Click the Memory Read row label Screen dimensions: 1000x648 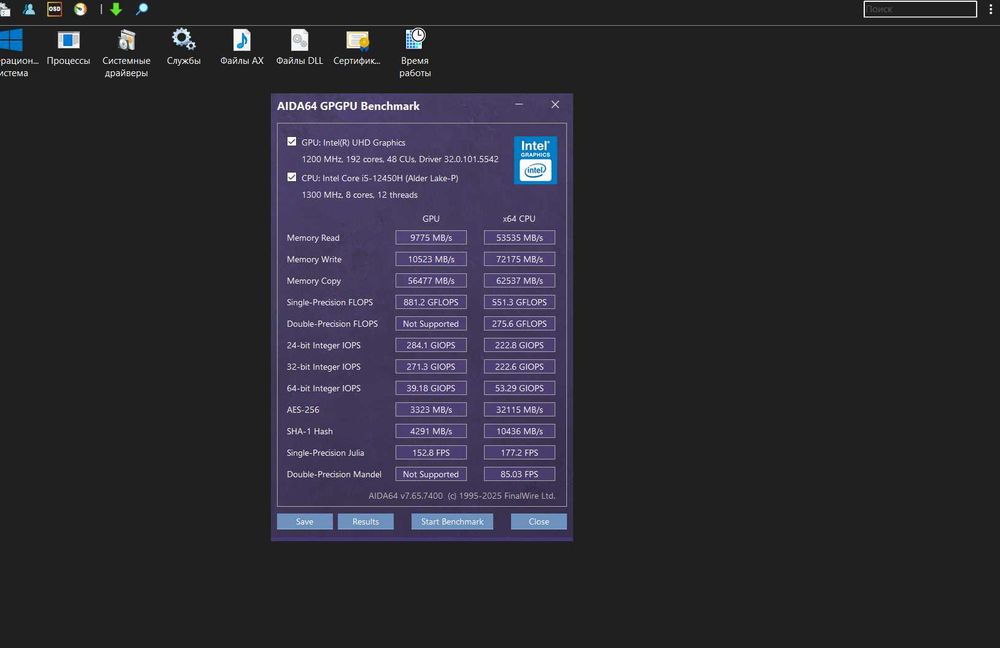tap(313, 237)
